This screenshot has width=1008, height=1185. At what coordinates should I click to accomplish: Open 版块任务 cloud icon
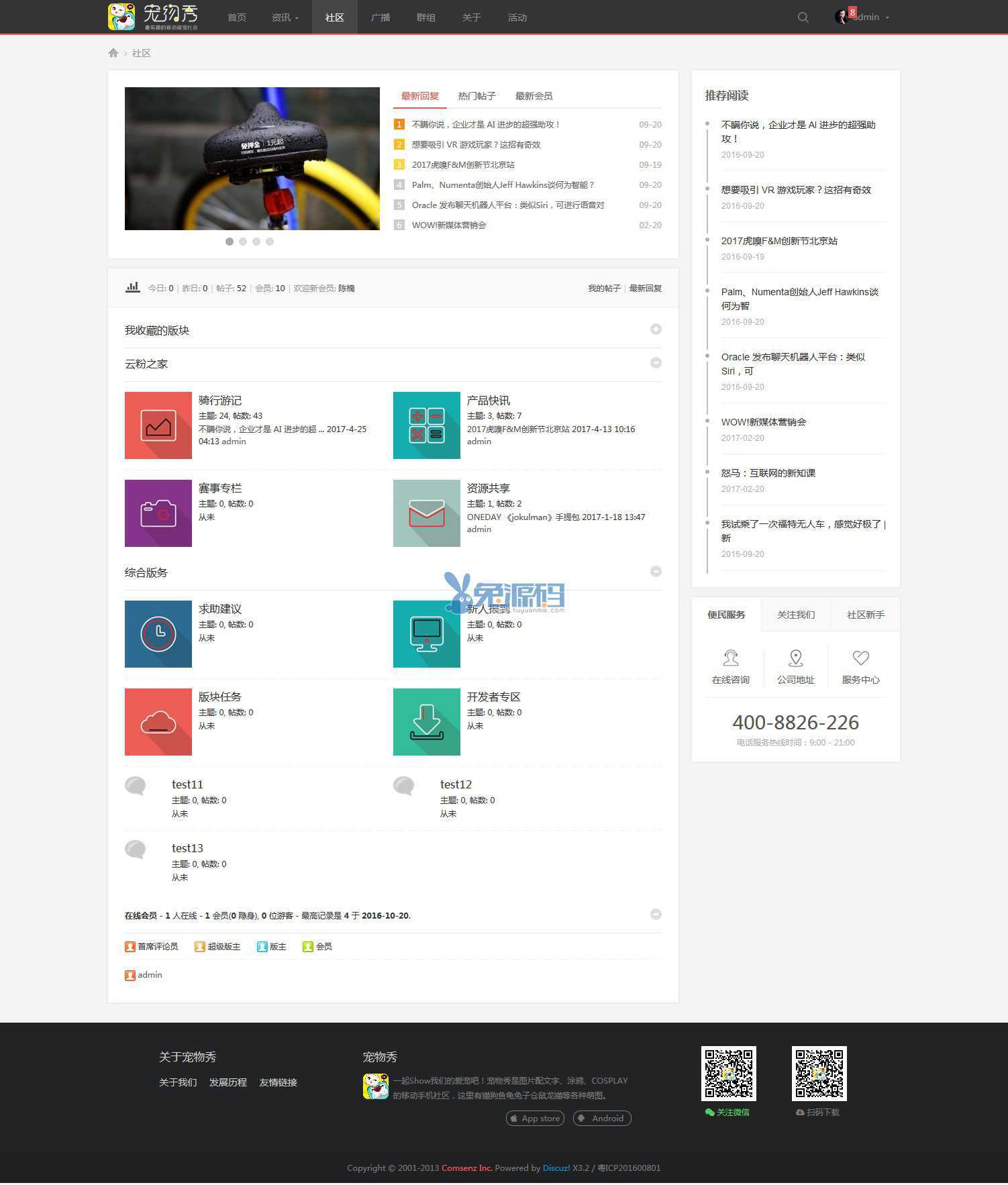pyautogui.click(x=158, y=722)
